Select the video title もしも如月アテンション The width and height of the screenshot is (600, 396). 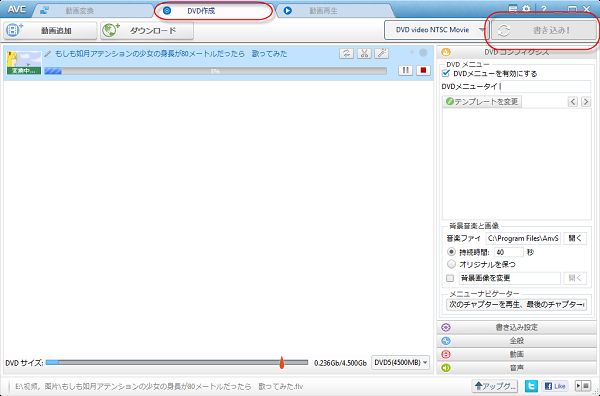coord(171,54)
